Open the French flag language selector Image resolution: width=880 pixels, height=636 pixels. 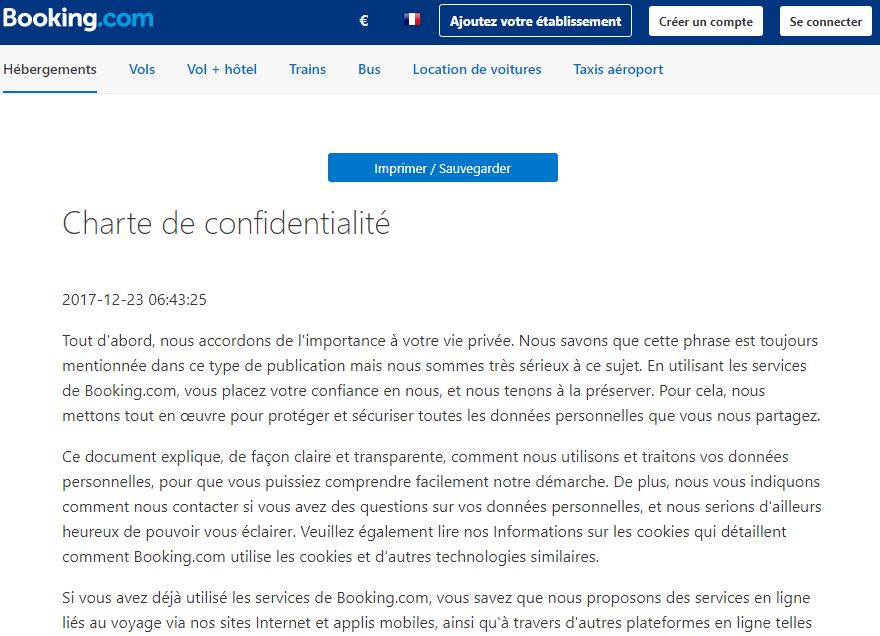(412, 20)
